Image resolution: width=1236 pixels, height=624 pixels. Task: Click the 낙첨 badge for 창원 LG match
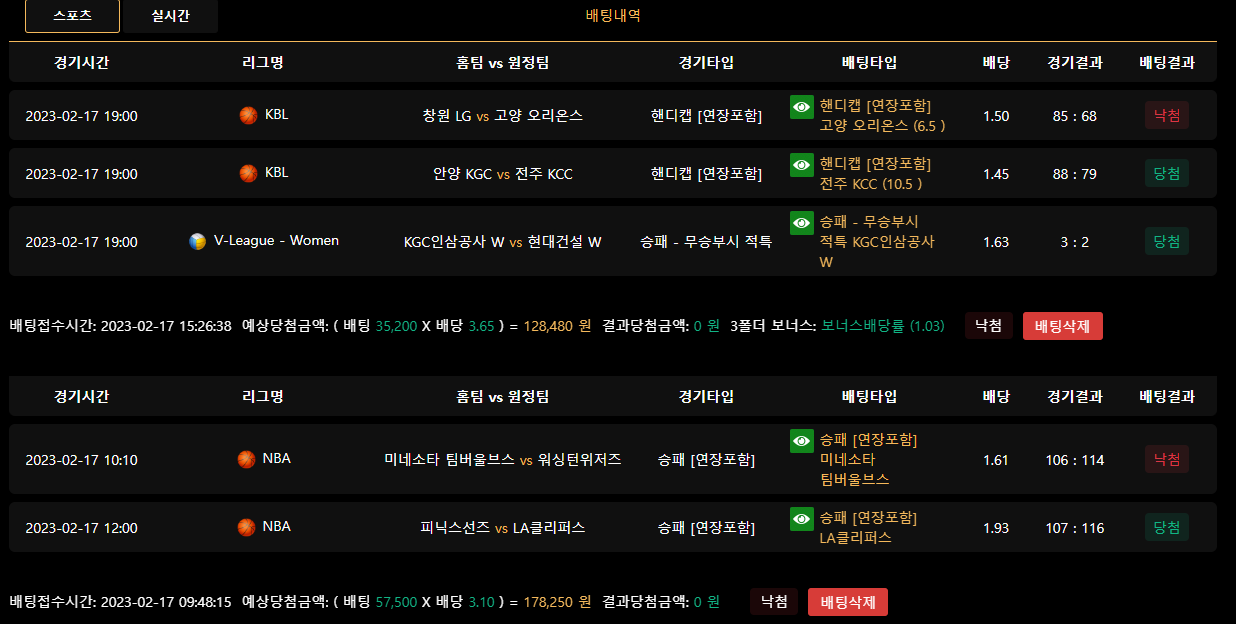click(1167, 115)
